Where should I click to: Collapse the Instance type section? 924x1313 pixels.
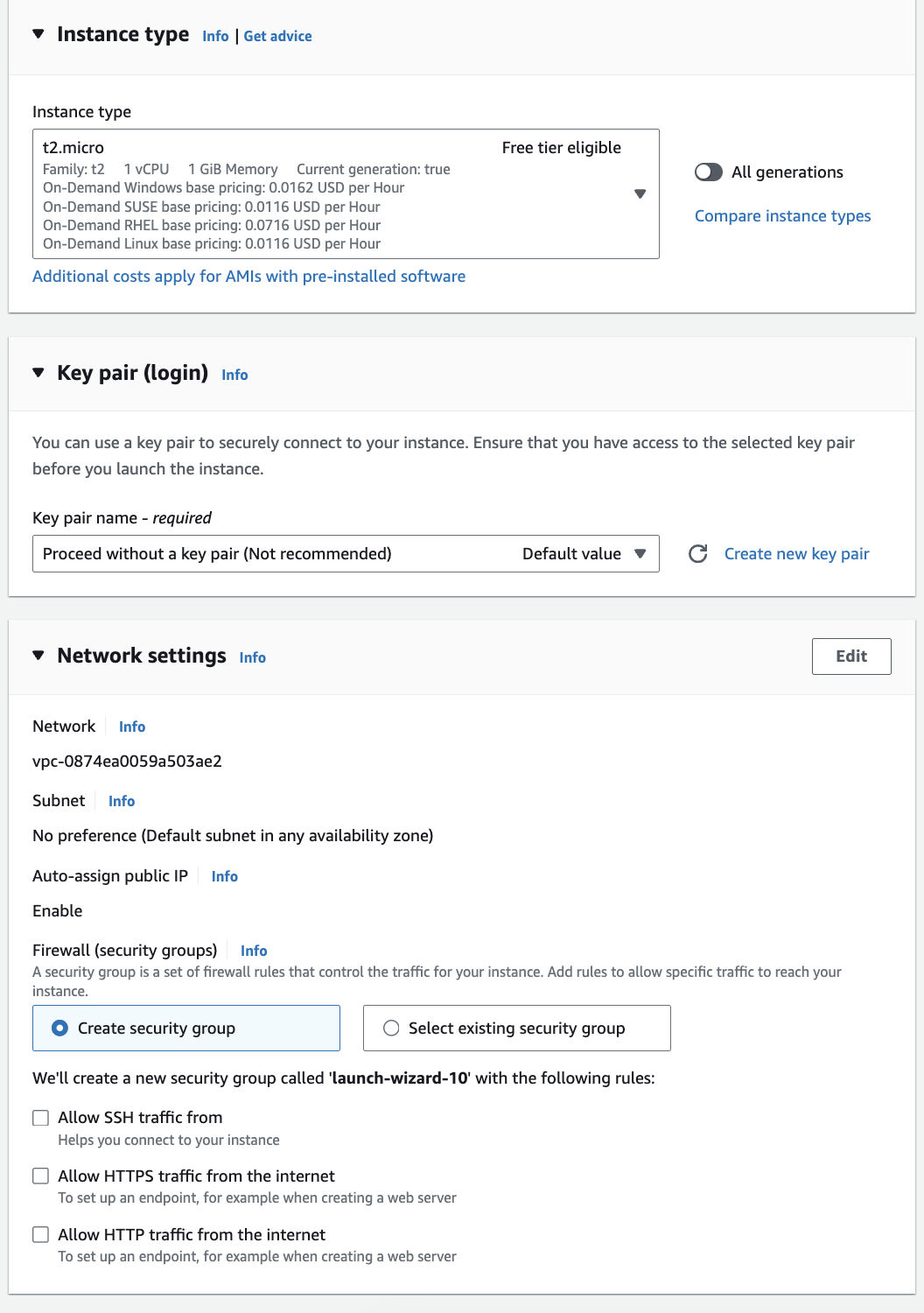[38, 34]
